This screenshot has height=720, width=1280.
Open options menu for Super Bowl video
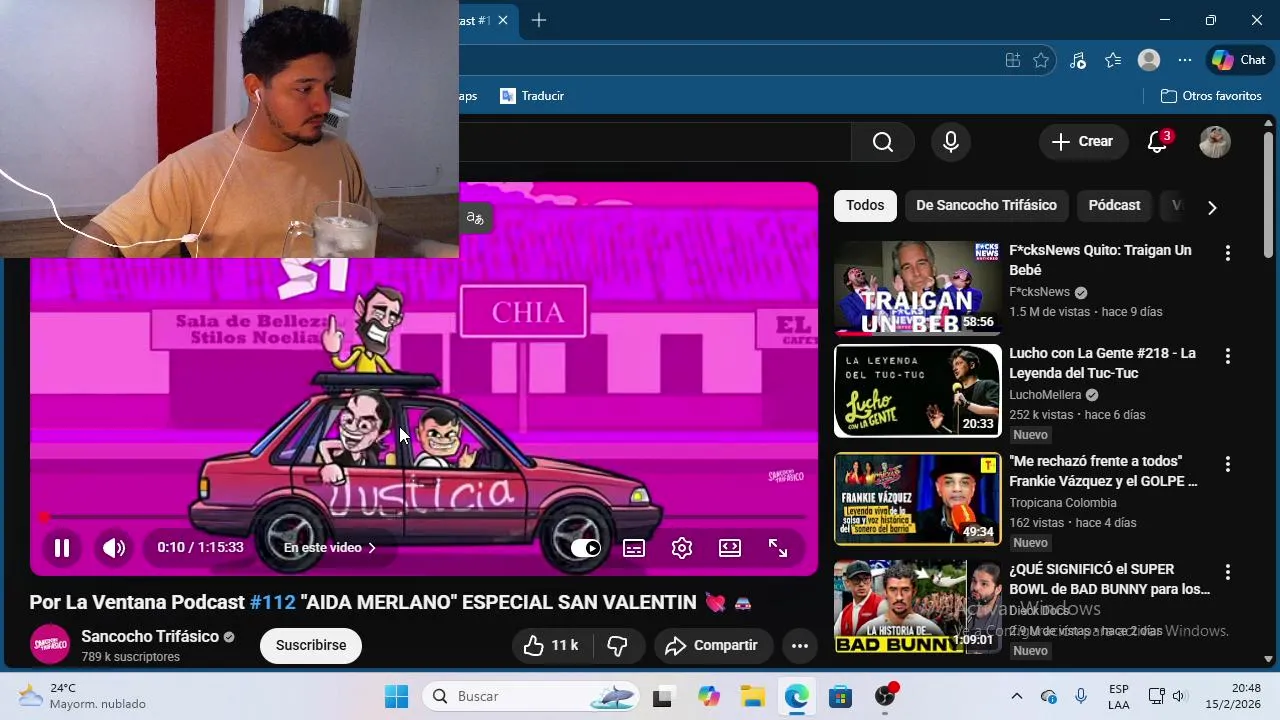point(1228,573)
